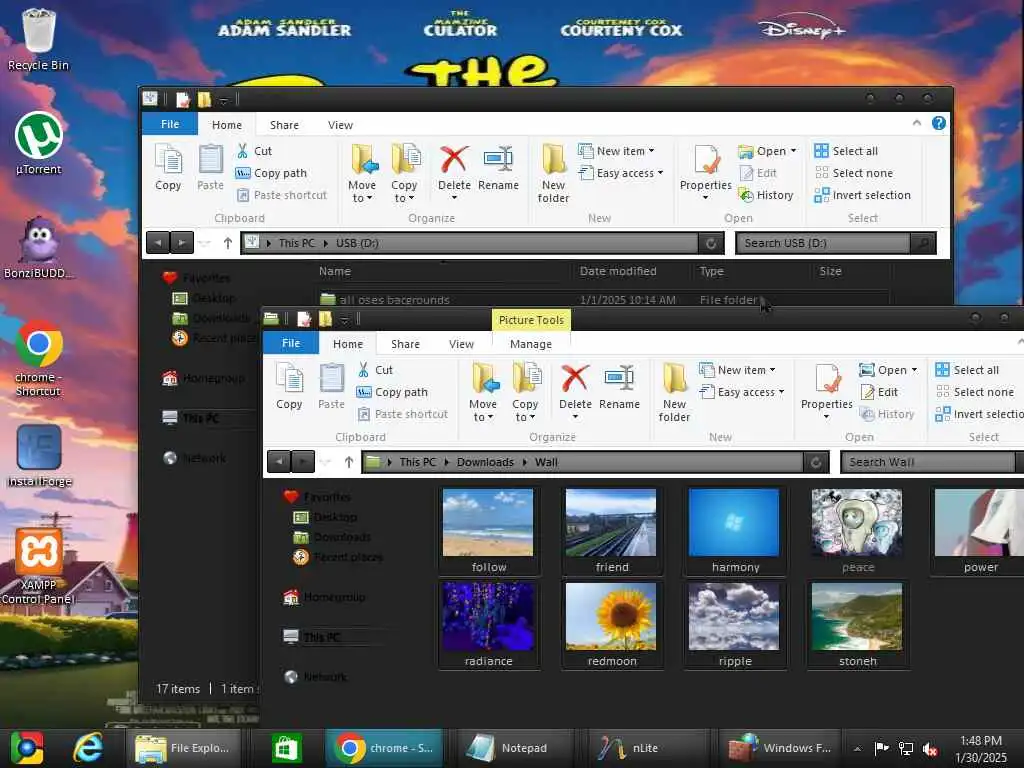This screenshot has width=1024, height=768.
Task: Open Easy access dropdown in Wall window
Action: click(742, 392)
